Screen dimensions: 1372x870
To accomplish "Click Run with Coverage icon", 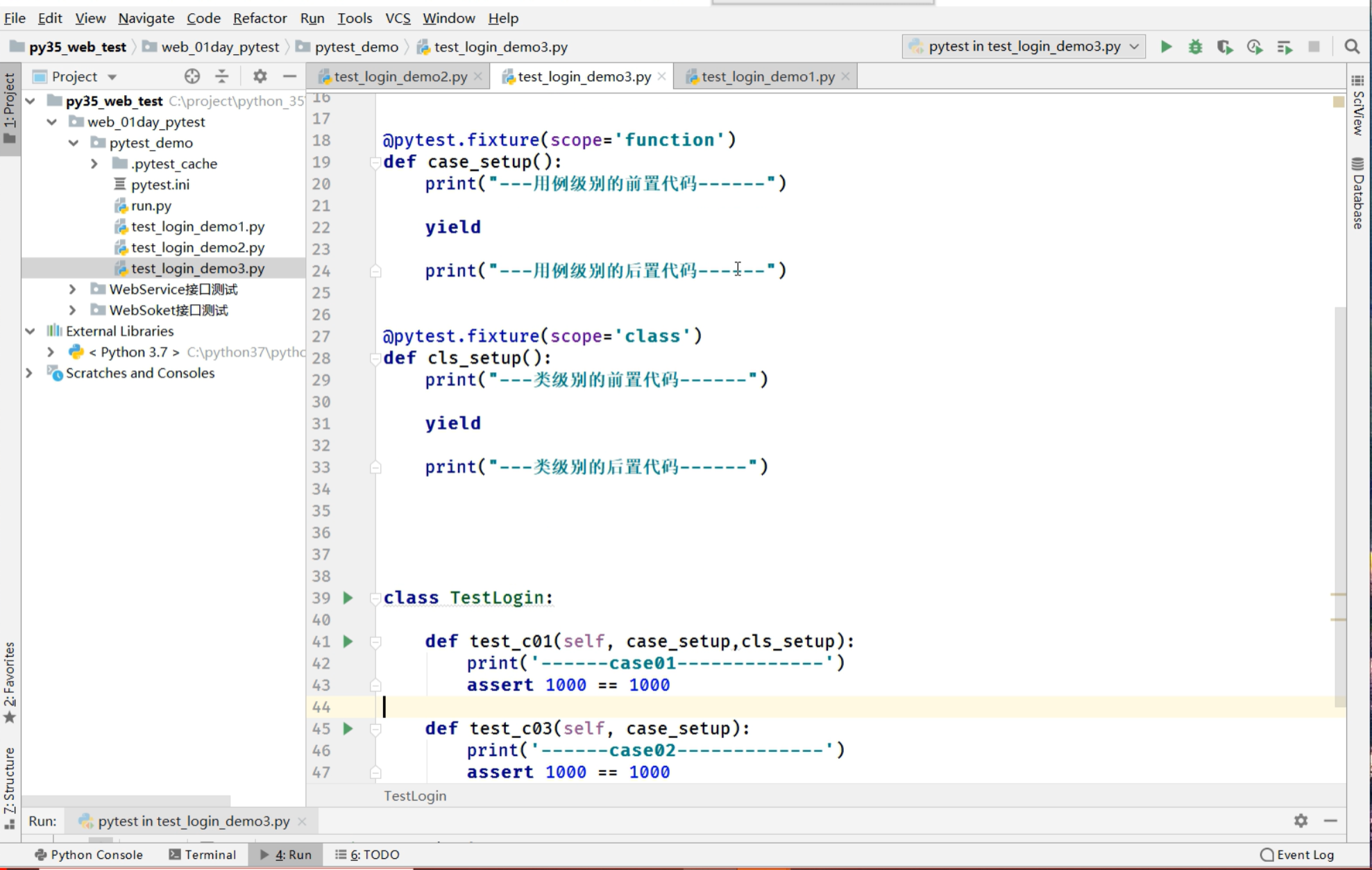I will [1225, 47].
